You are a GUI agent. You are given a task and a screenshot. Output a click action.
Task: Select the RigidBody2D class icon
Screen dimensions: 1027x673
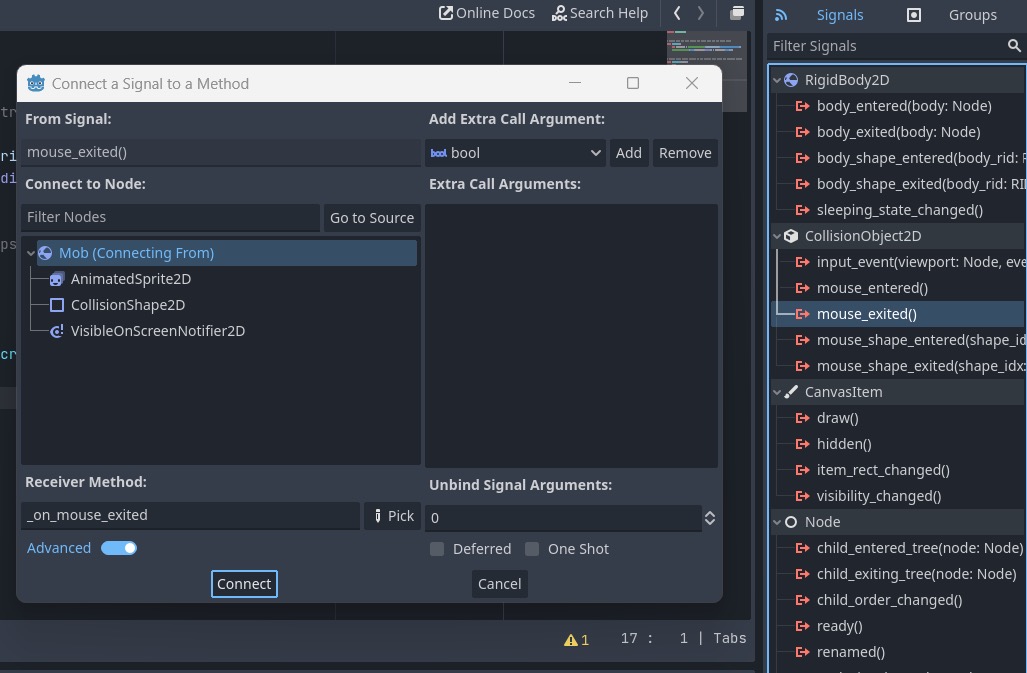pyautogui.click(x=791, y=80)
